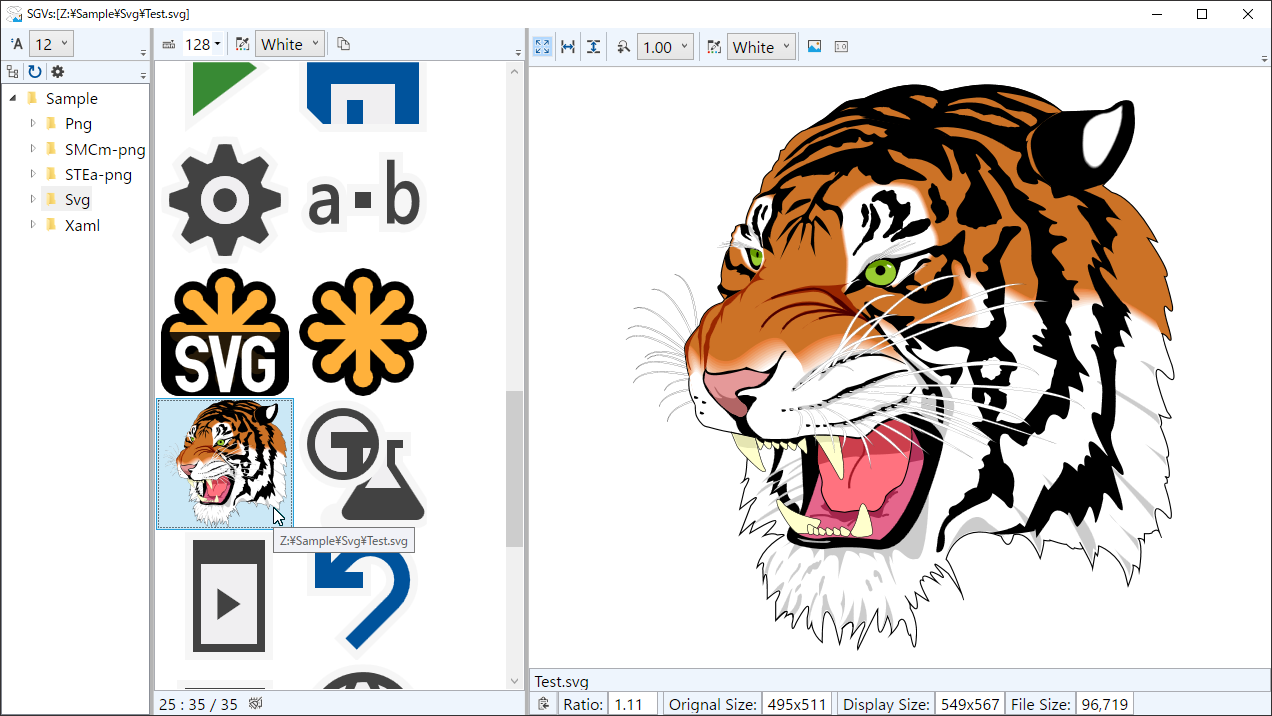This screenshot has height=716, width=1272.
Task: Click the Display Size value 549x567
Action: point(969,704)
